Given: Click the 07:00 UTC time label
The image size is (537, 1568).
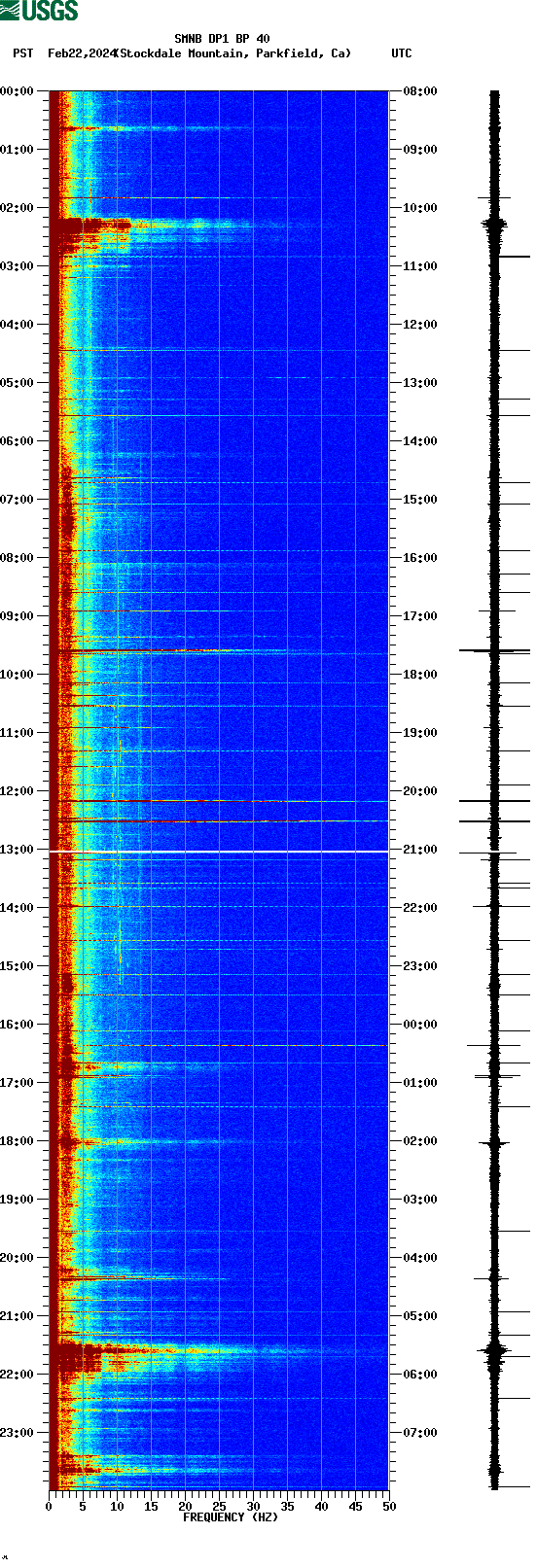Looking at the screenshot, I should (419, 1433).
